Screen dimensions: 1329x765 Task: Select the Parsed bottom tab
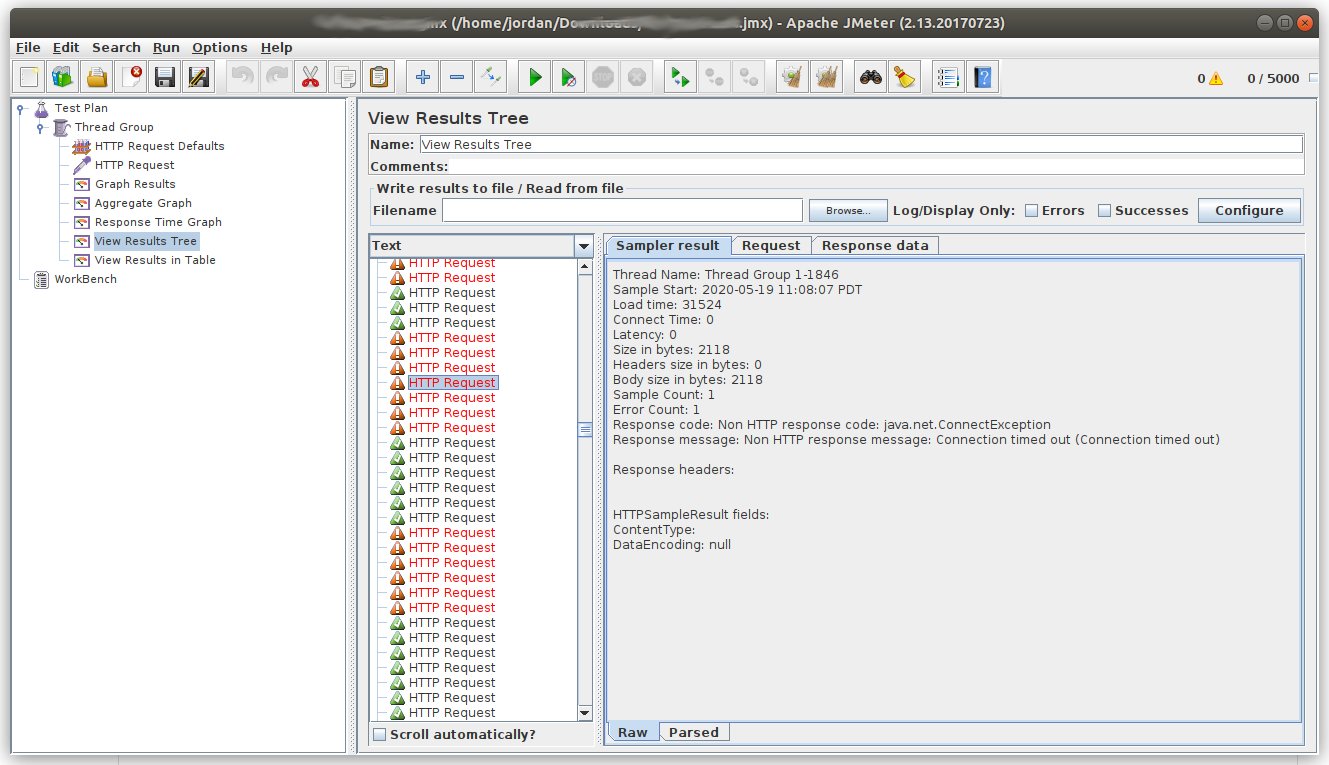pyautogui.click(x=694, y=732)
